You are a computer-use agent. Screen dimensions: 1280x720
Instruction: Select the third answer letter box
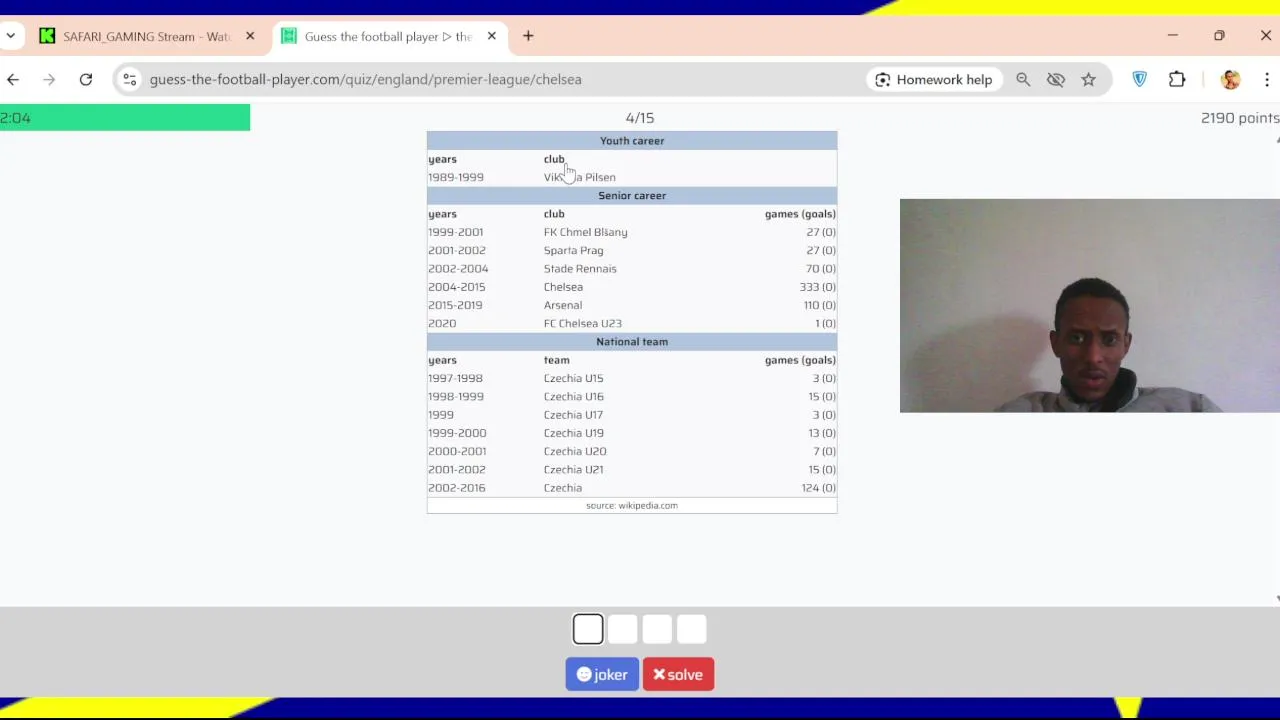pos(657,629)
